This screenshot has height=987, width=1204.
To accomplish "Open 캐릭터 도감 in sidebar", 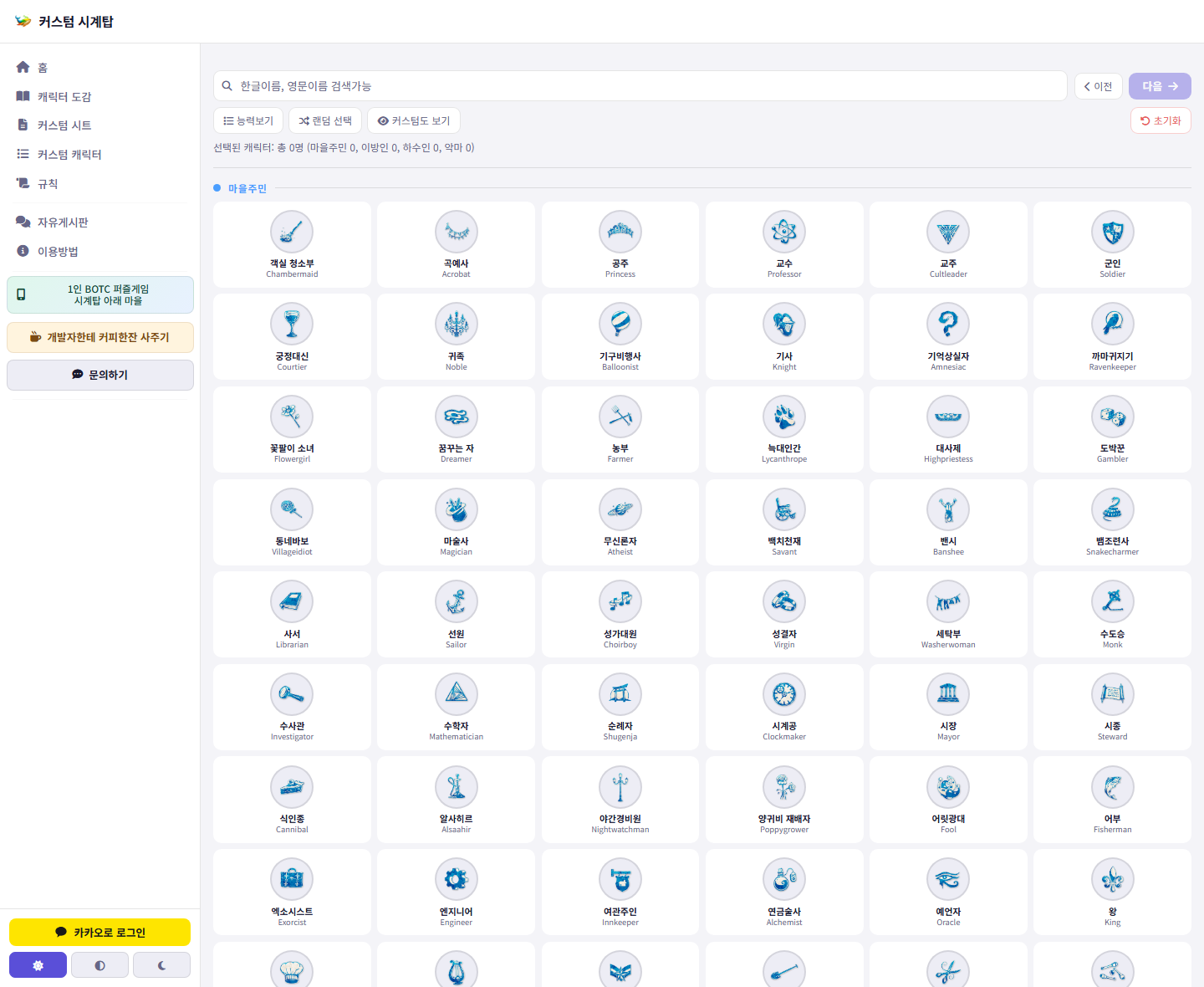I will pos(100,96).
